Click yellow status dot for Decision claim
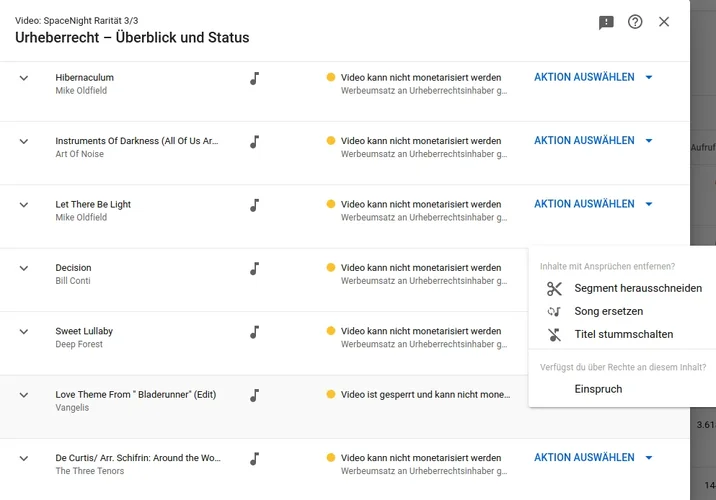Image resolution: width=716 pixels, height=500 pixels. [x=331, y=268]
